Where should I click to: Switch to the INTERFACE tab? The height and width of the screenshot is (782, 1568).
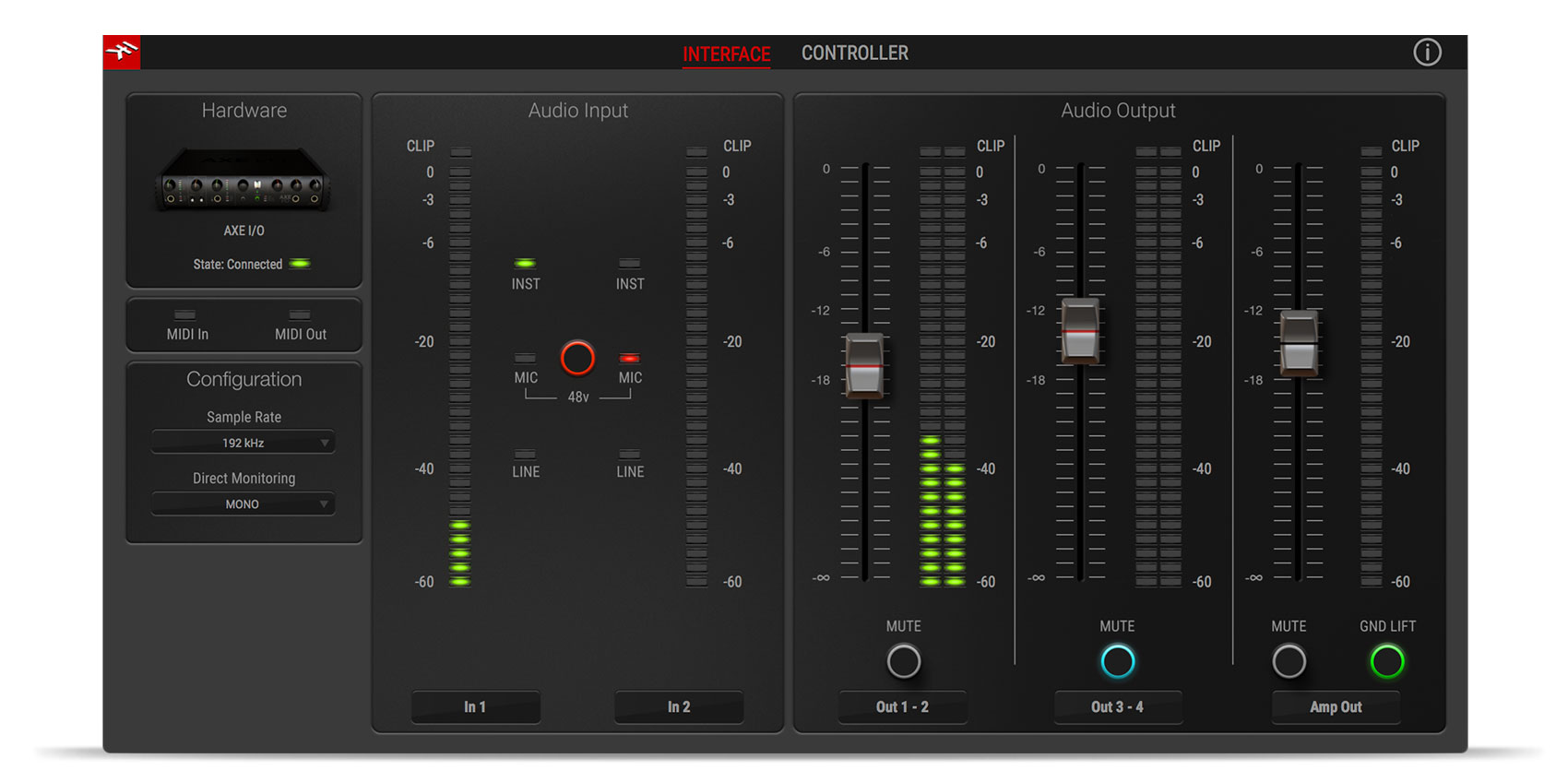click(x=726, y=54)
